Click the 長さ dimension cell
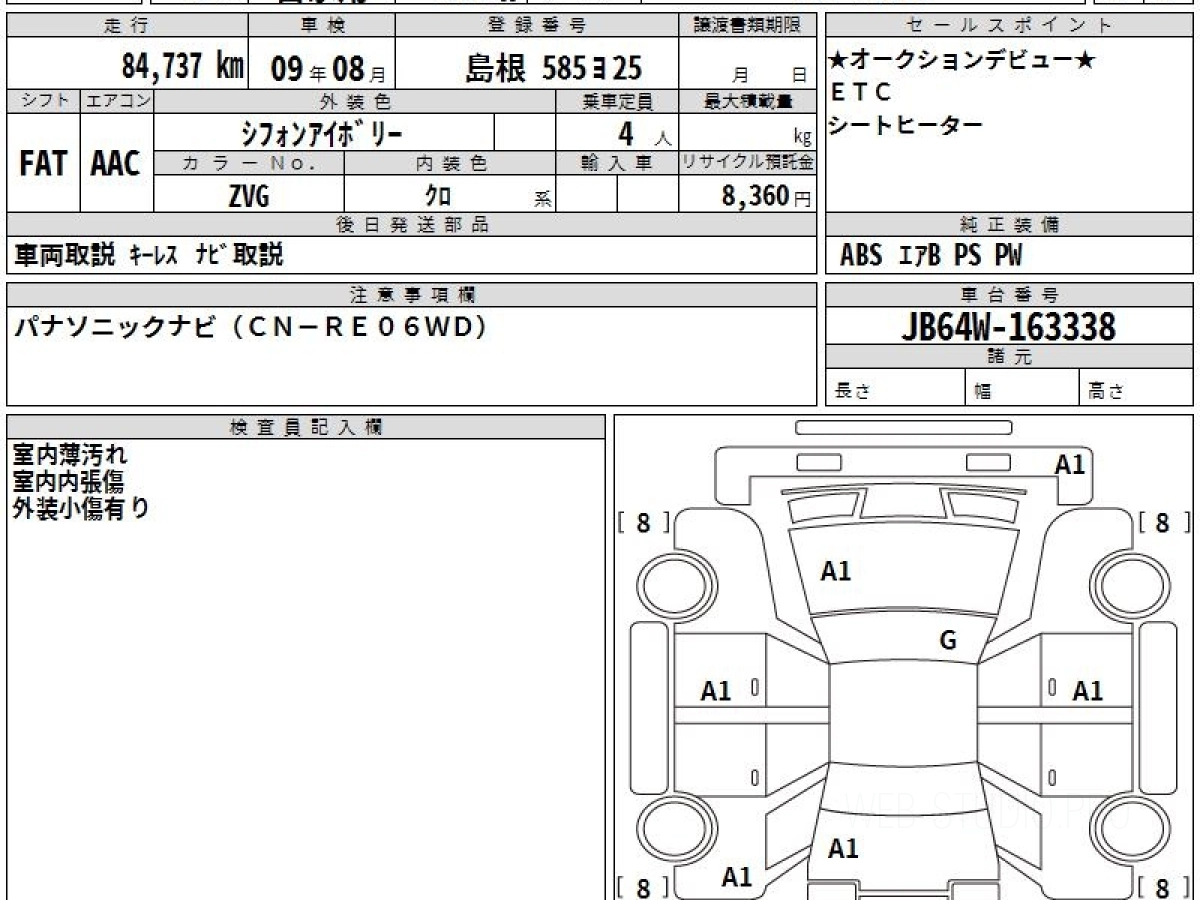Screen dimensions: 1200x900 point(895,389)
